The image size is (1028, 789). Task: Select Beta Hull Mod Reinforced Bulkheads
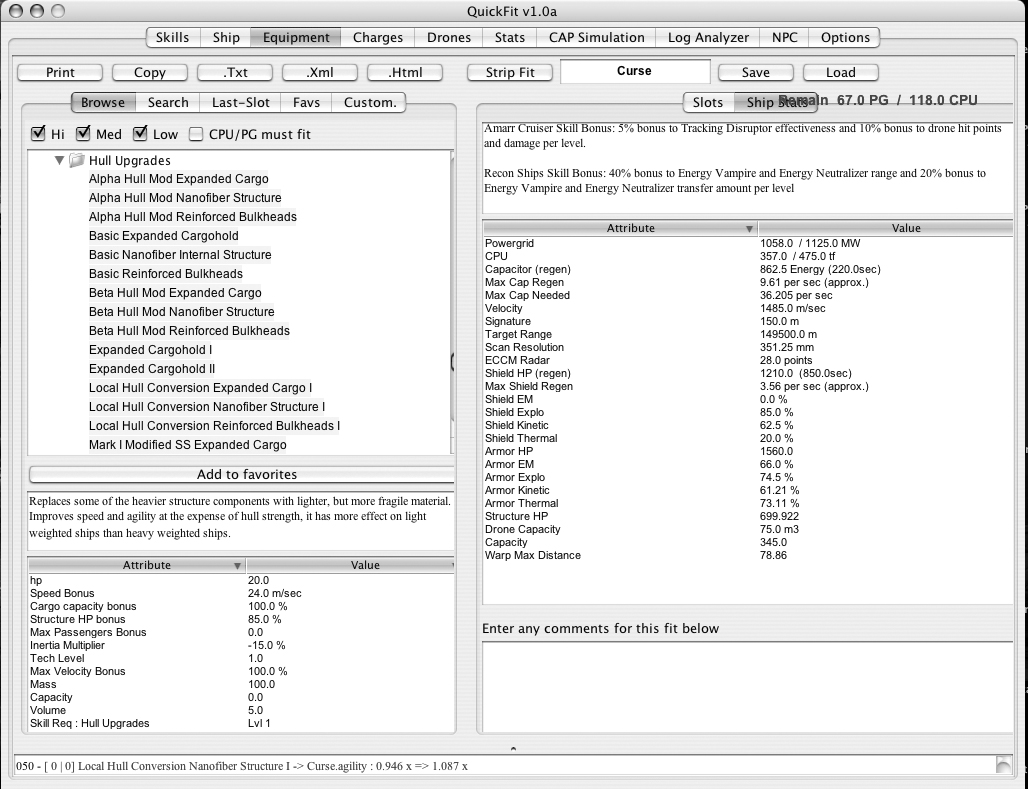coord(189,331)
